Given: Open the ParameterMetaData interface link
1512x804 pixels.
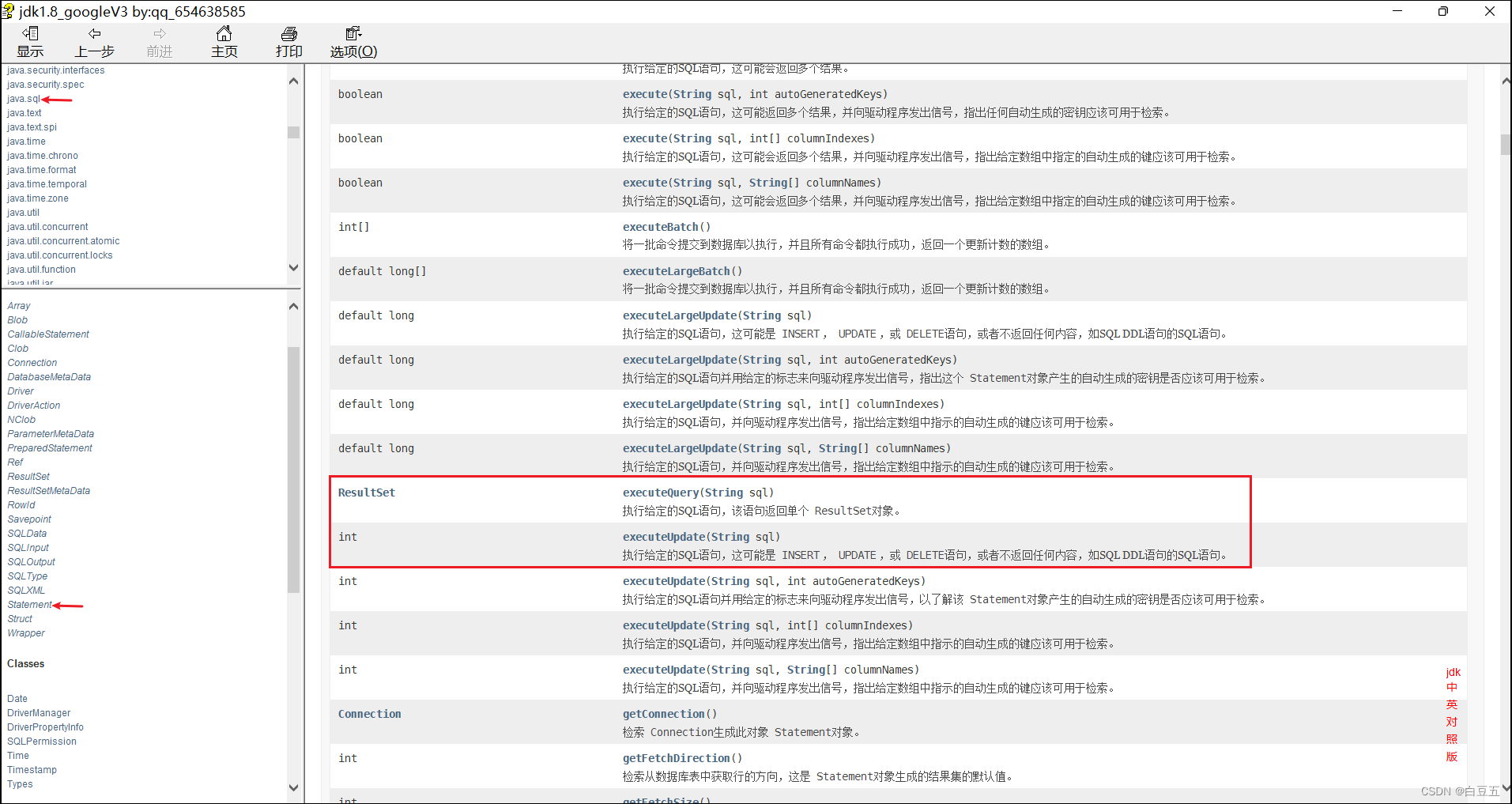Looking at the screenshot, I should [x=51, y=434].
